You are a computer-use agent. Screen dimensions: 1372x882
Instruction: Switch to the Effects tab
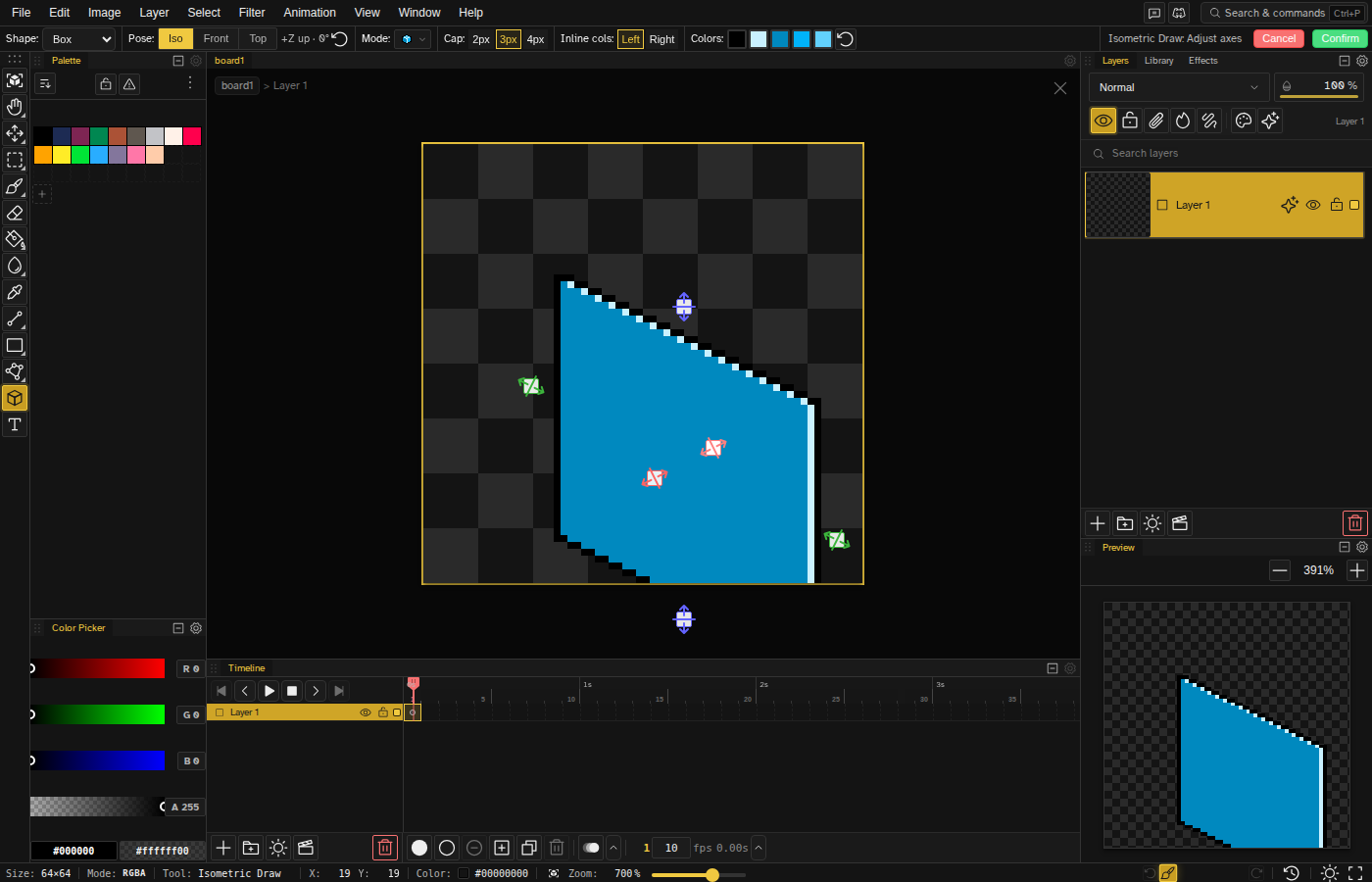click(x=1203, y=61)
